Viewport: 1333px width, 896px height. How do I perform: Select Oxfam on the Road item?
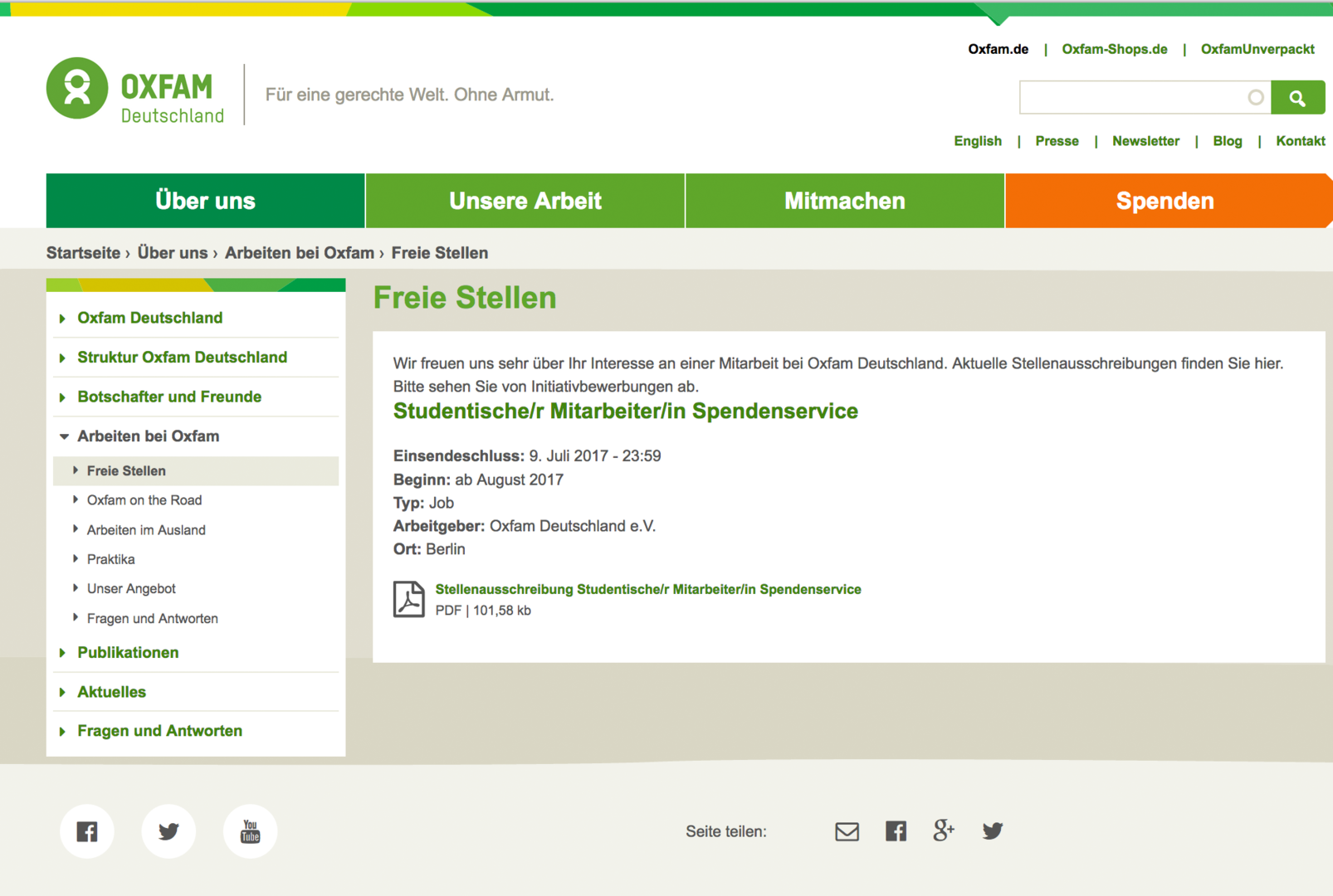144,500
